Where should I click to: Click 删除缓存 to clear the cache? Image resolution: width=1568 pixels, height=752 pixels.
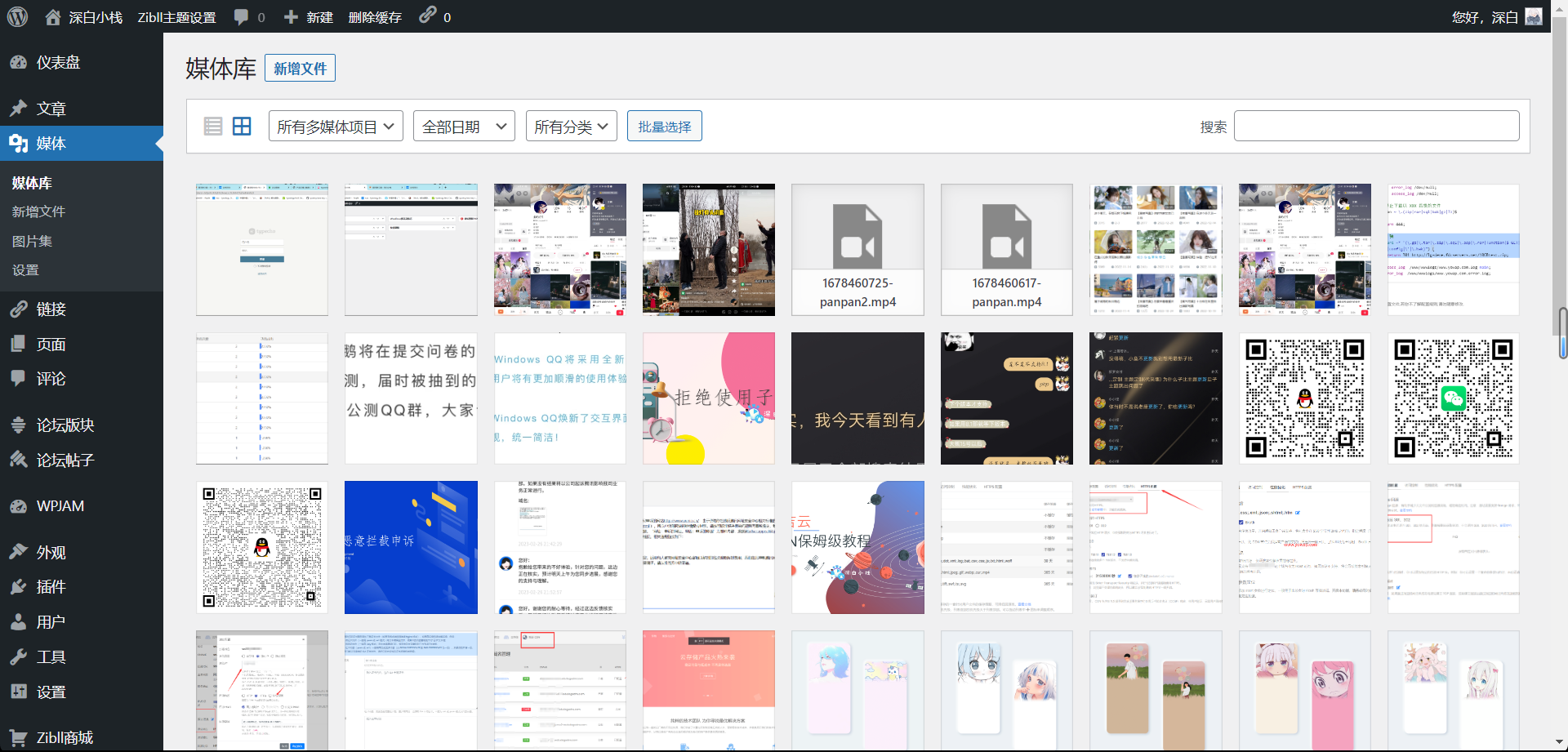click(x=375, y=16)
